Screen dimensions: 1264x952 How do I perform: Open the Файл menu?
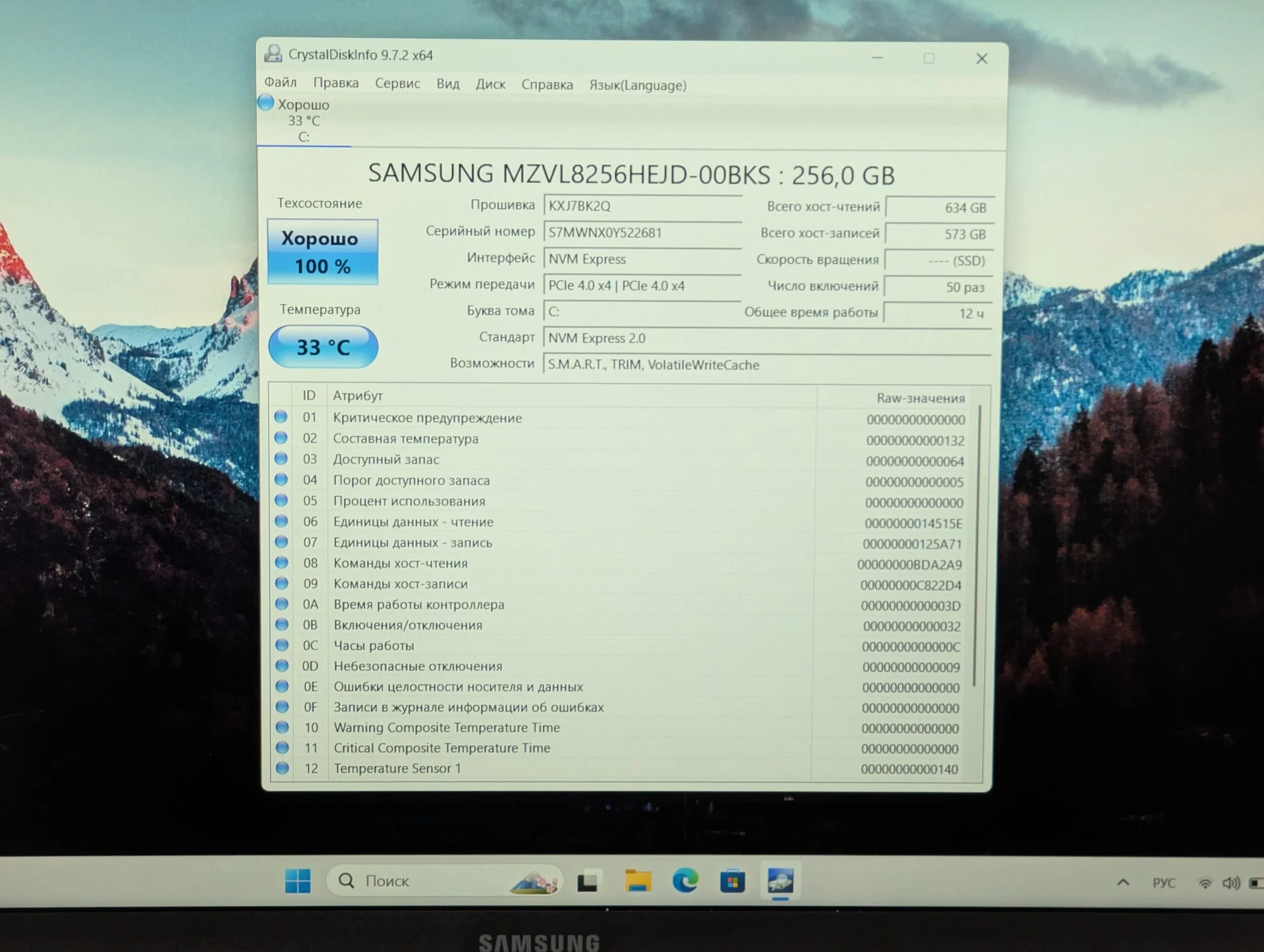281,82
